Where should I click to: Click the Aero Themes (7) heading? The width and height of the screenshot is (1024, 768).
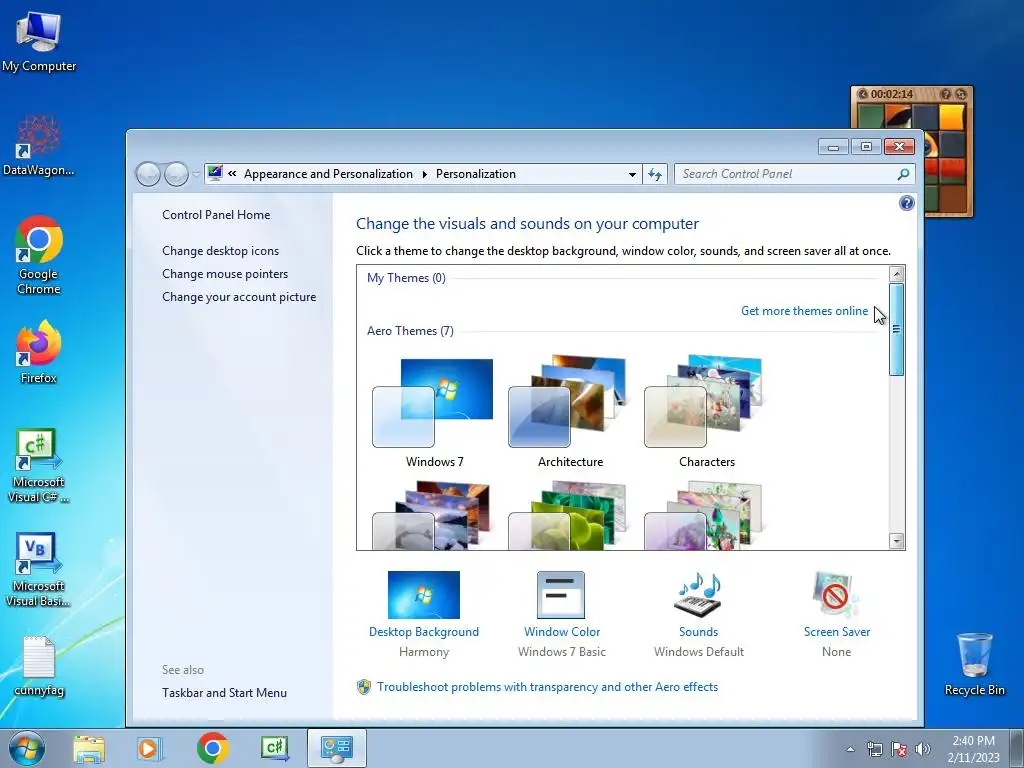click(410, 330)
